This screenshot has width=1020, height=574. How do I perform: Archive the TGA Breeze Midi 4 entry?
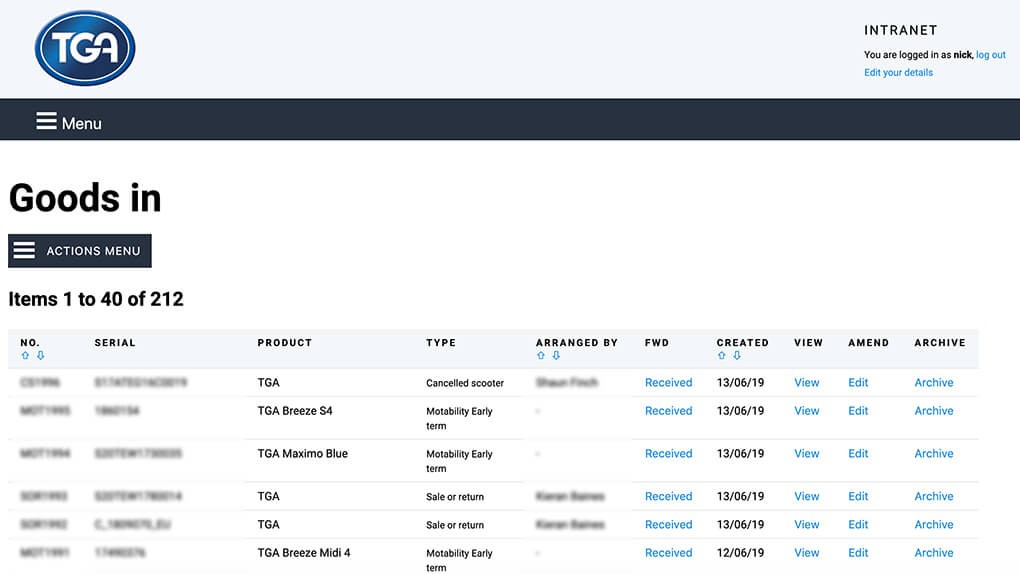(933, 553)
